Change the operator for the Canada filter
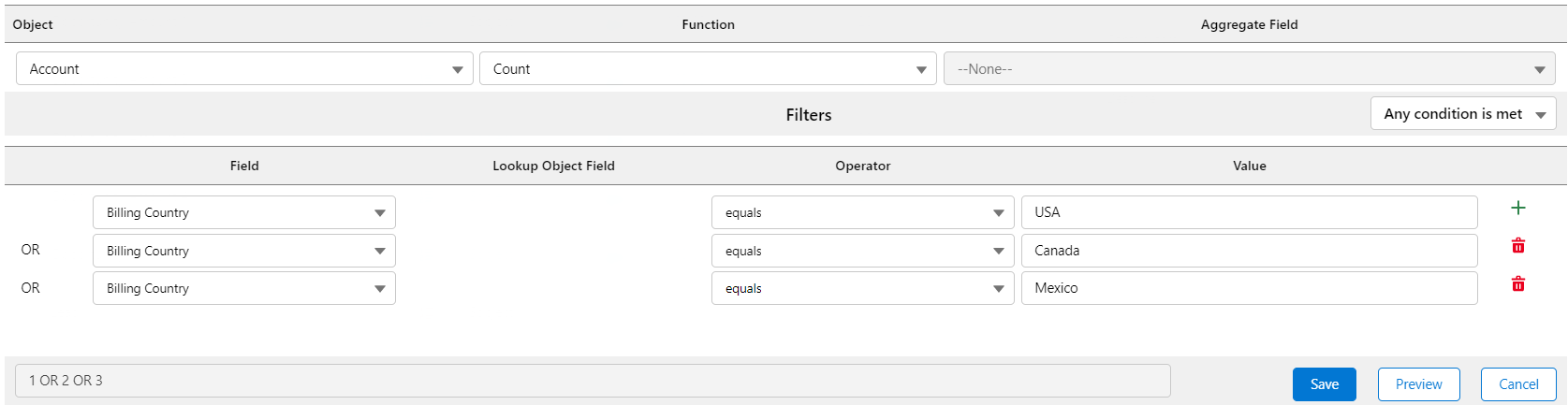Image resolution: width=1568 pixels, height=405 pixels. point(862,251)
